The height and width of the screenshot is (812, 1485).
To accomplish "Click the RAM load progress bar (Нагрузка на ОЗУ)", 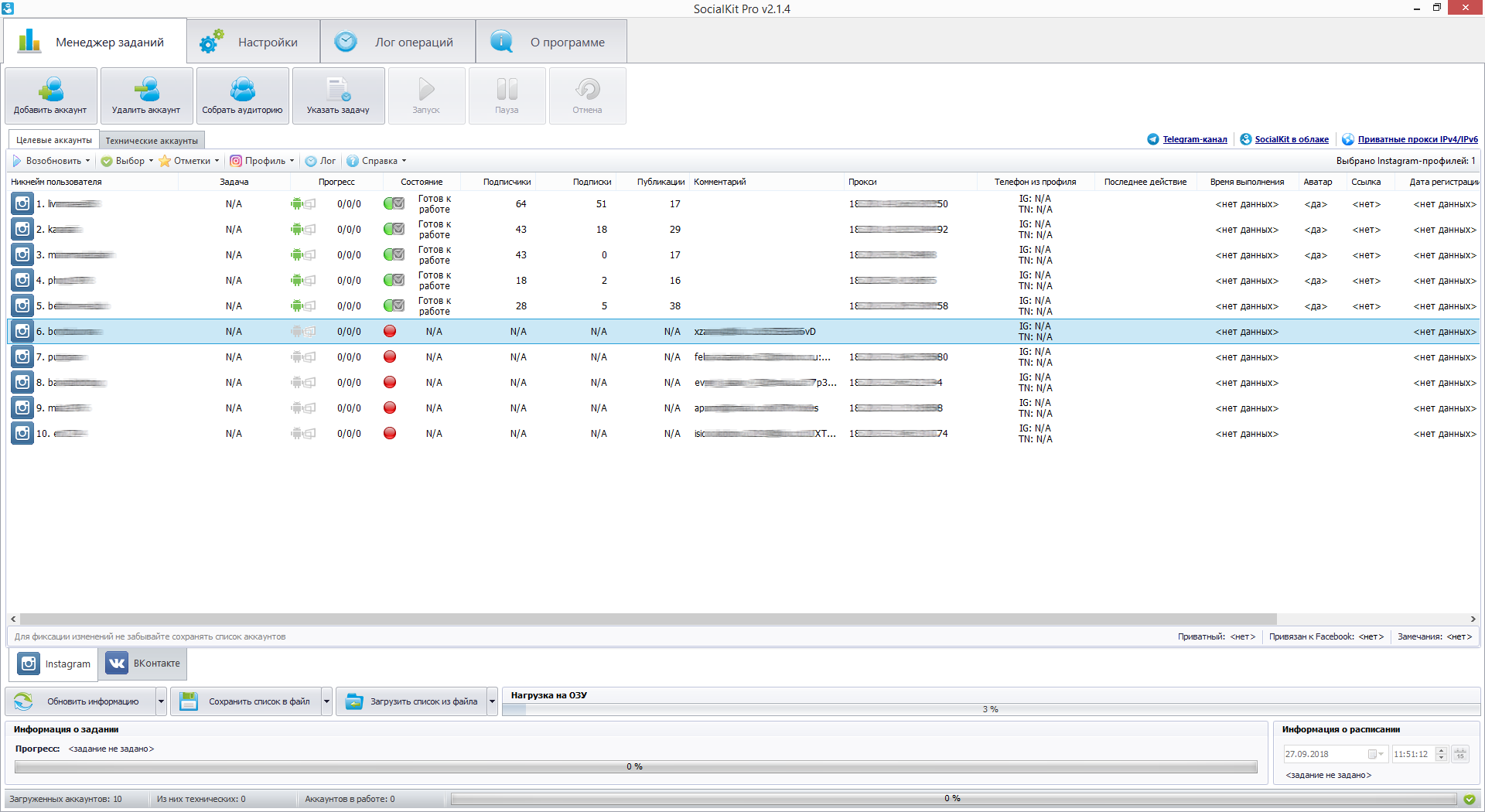I will (x=990, y=709).
